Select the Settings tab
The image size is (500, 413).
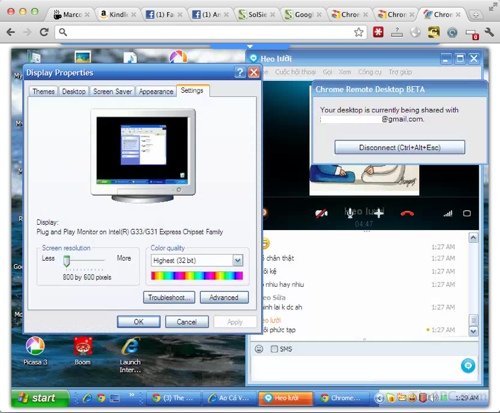[x=192, y=90]
